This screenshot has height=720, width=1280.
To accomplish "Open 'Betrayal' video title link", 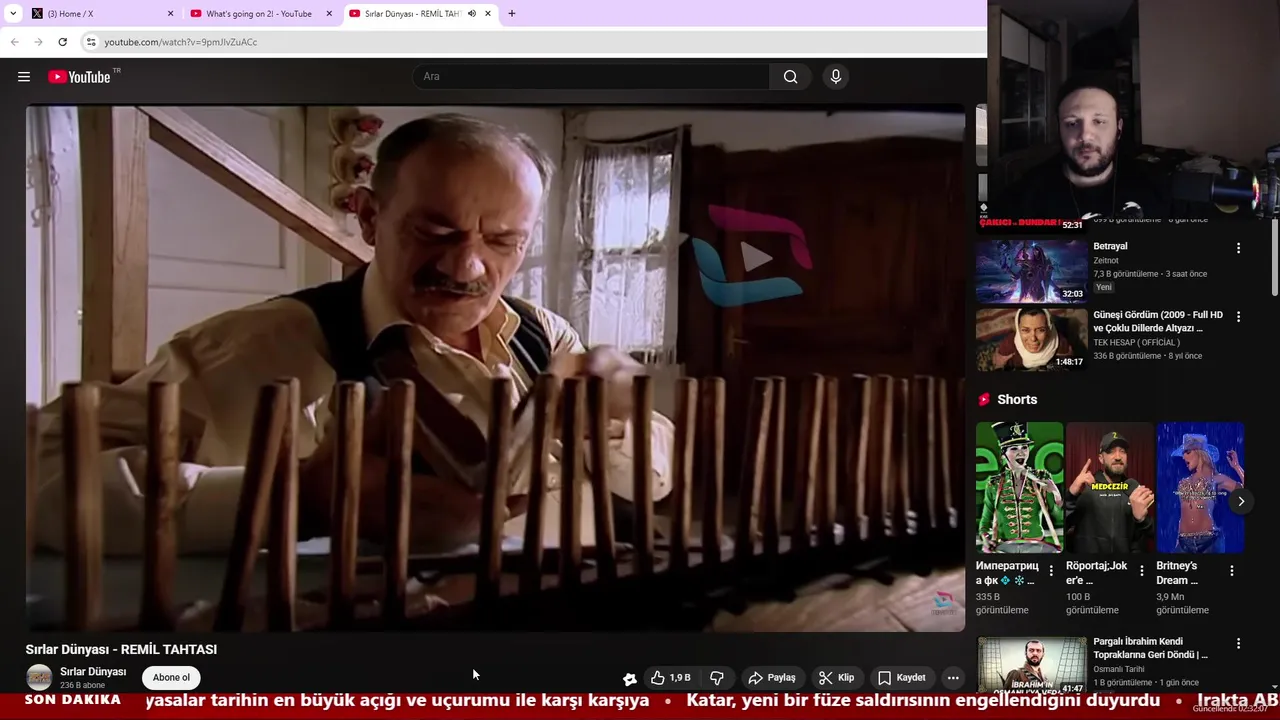I will coord(1110,246).
